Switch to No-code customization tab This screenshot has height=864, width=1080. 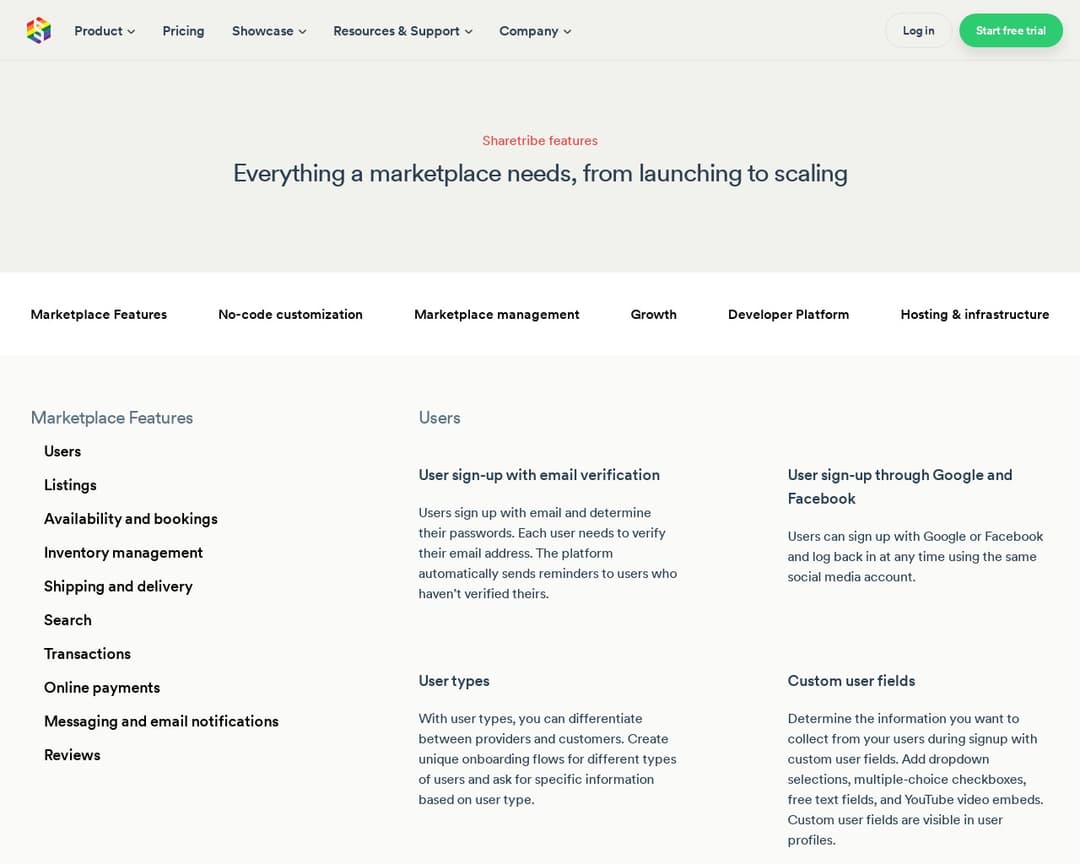coord(290,314)
